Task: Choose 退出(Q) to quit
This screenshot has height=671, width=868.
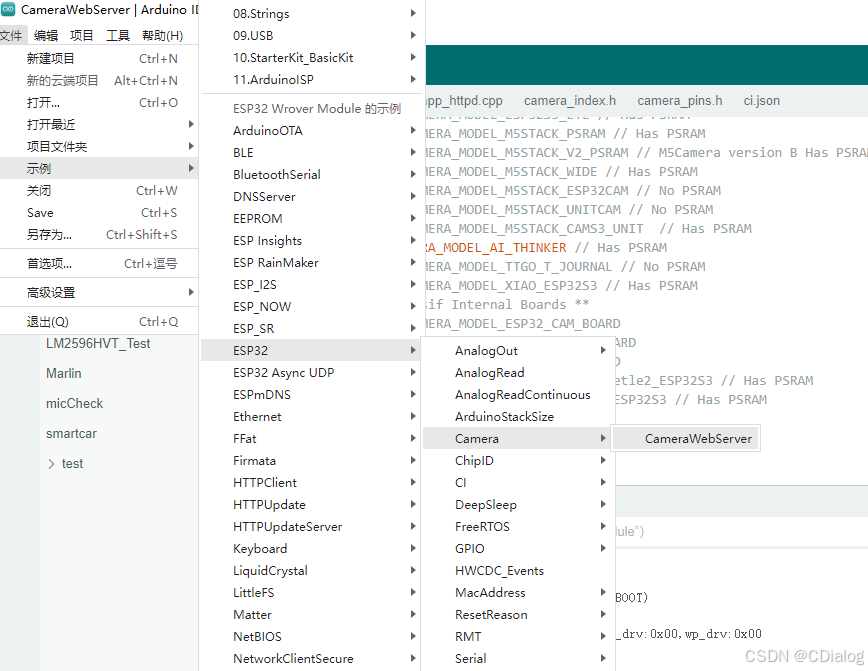Action: click(99, 322)
